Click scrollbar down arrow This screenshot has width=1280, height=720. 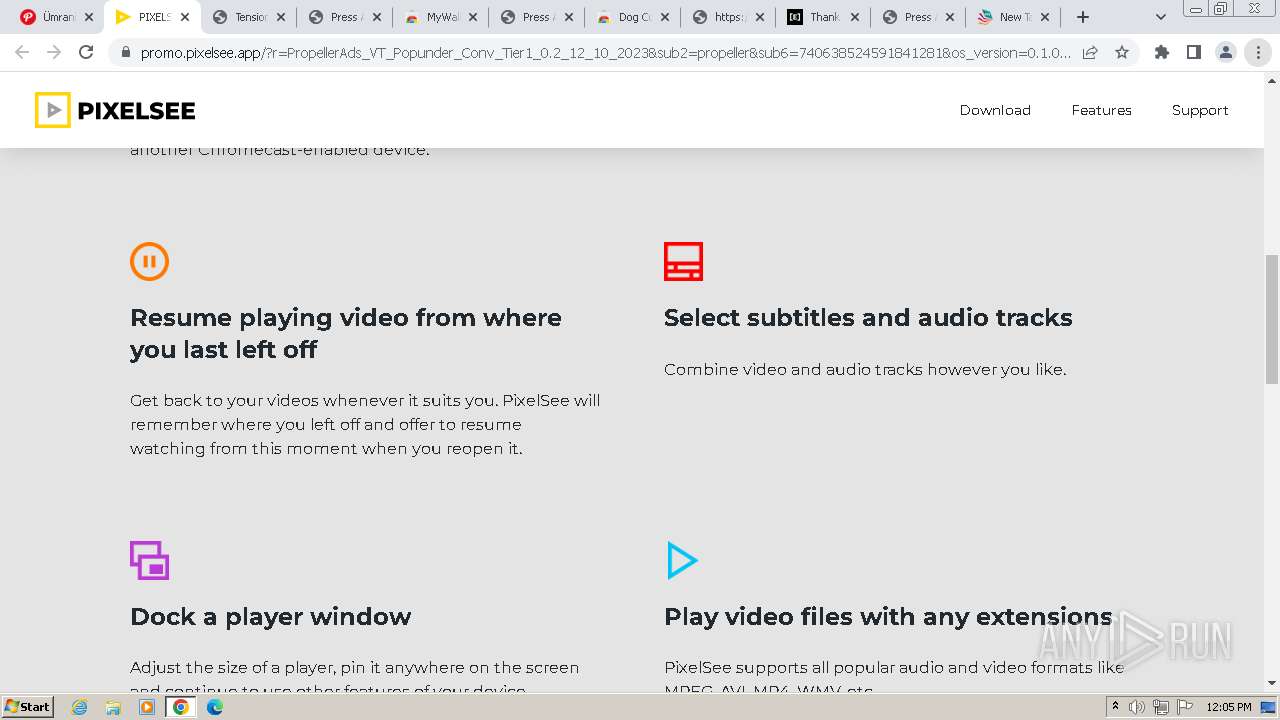pos(1272,683)
